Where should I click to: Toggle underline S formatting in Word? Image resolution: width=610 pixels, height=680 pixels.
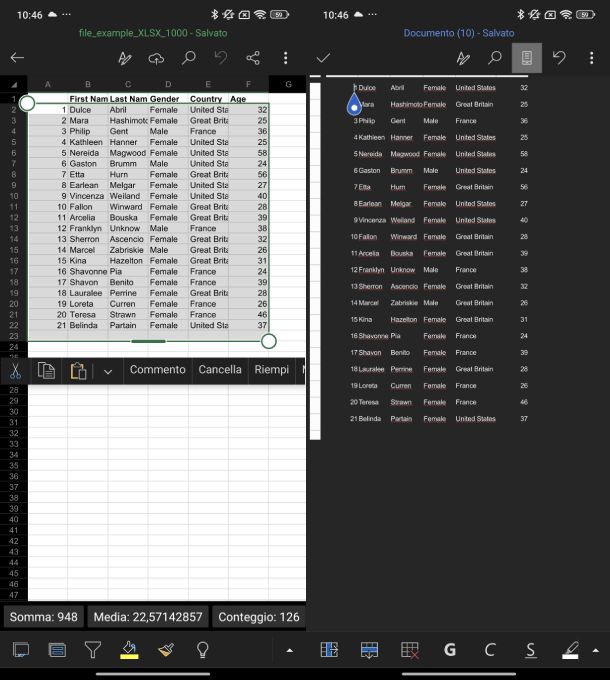click(x=530, y=650)
